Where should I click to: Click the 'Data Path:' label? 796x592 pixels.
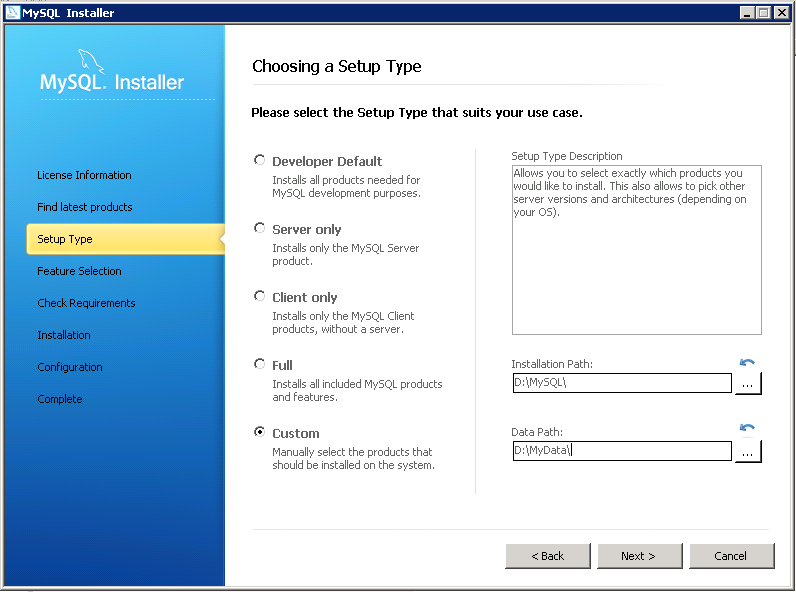537,432
